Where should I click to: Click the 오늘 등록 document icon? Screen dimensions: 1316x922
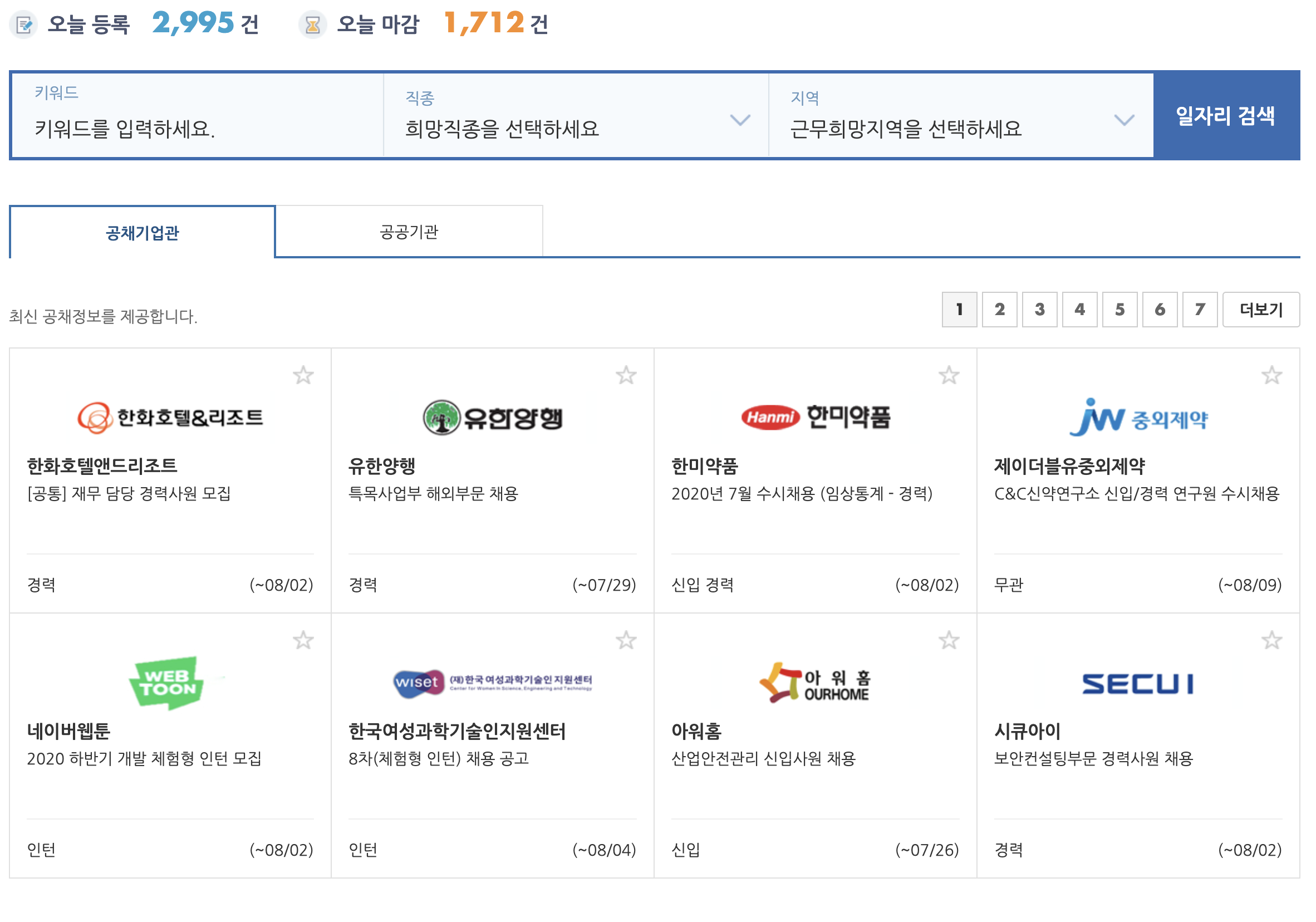(24, 24)
